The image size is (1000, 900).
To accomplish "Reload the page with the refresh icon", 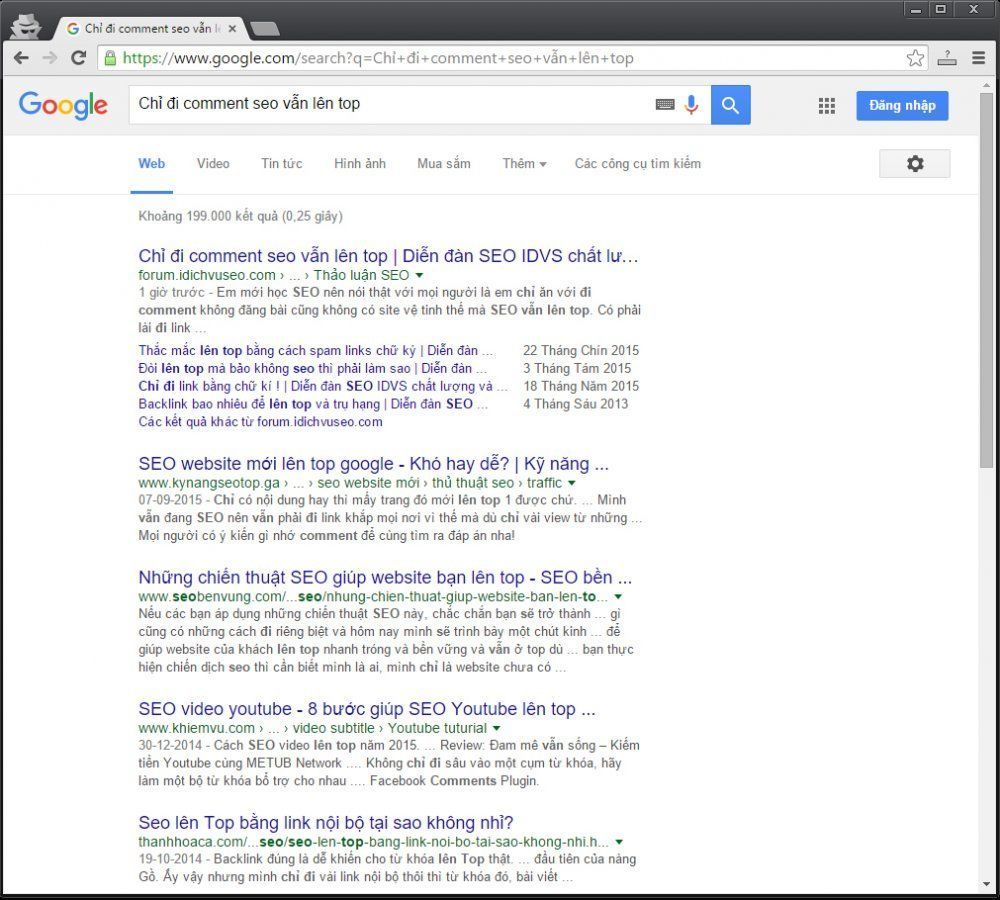I will pos(78,58).
